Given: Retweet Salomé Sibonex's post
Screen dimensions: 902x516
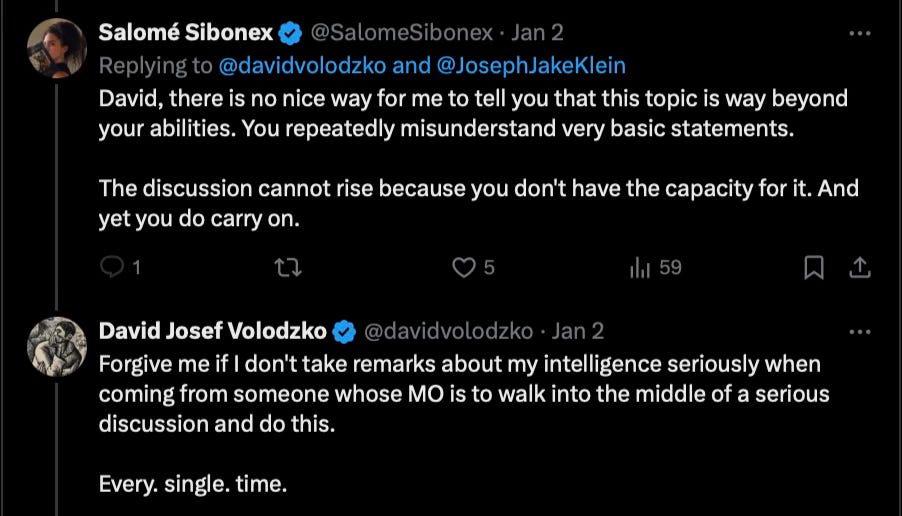Looking at the screenshot, I should click(288, 267).
